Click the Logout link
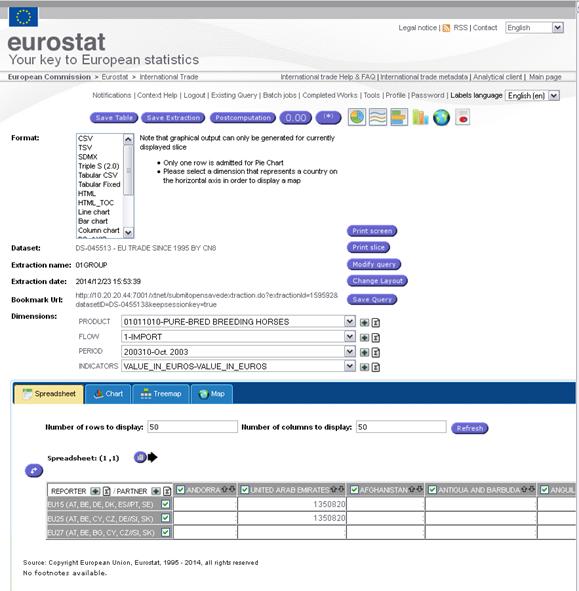 [x=195, y=95]
